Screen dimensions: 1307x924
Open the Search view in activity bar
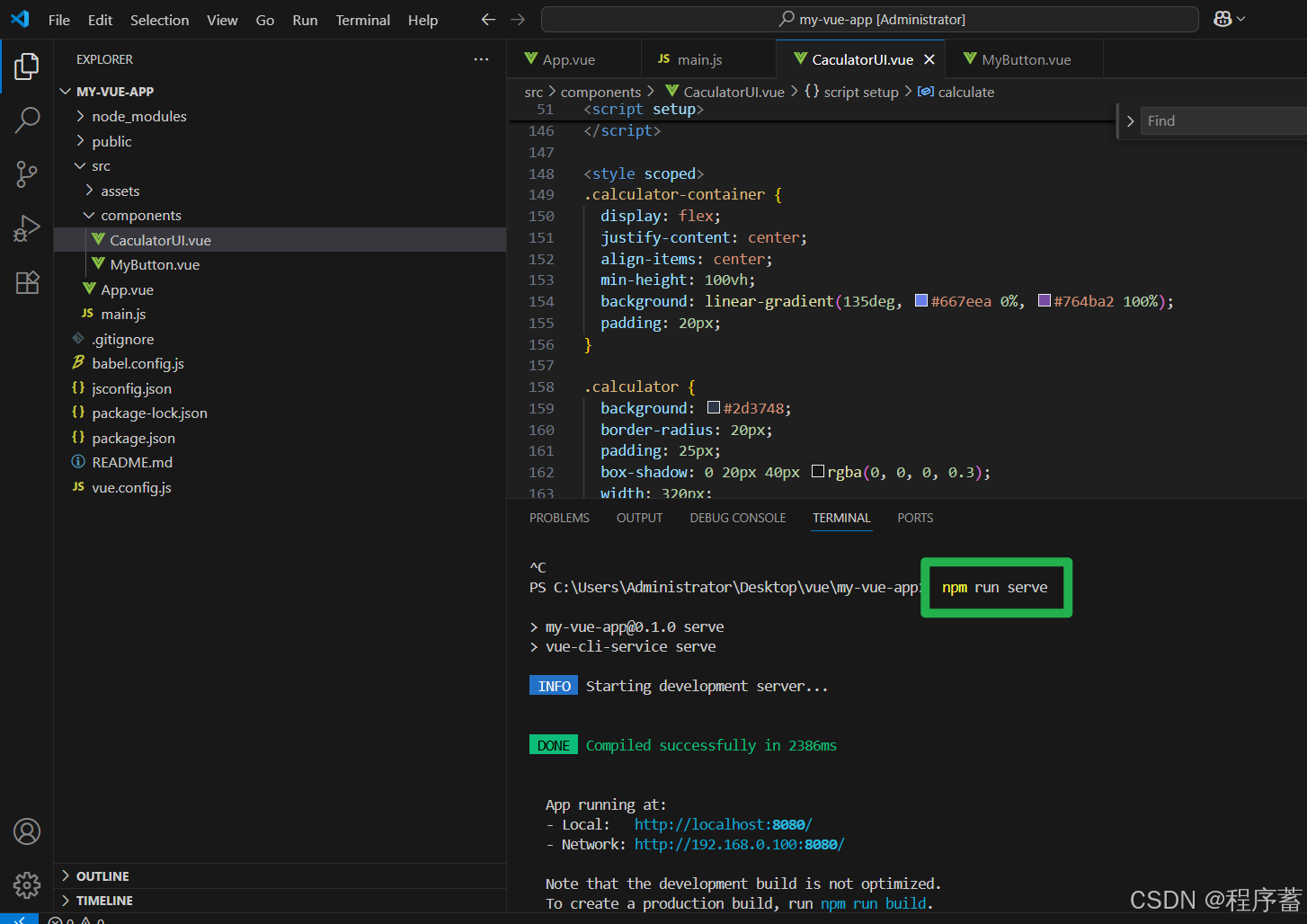pos(27,120)
